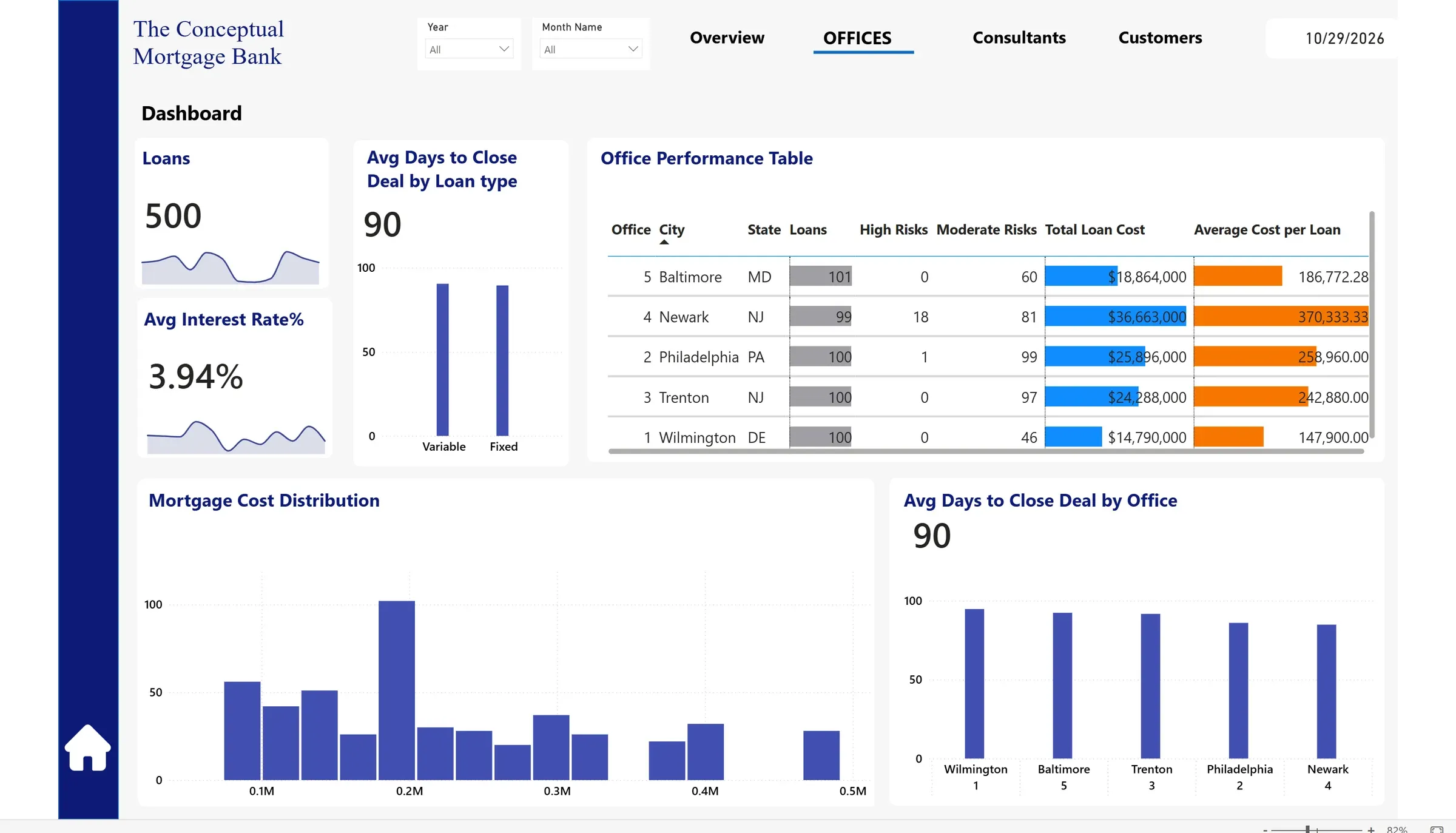Image resolution: width=1456 pixels, height=833 pixels.
Task: Go to the Consultants tab
Action: (1019, 38)
